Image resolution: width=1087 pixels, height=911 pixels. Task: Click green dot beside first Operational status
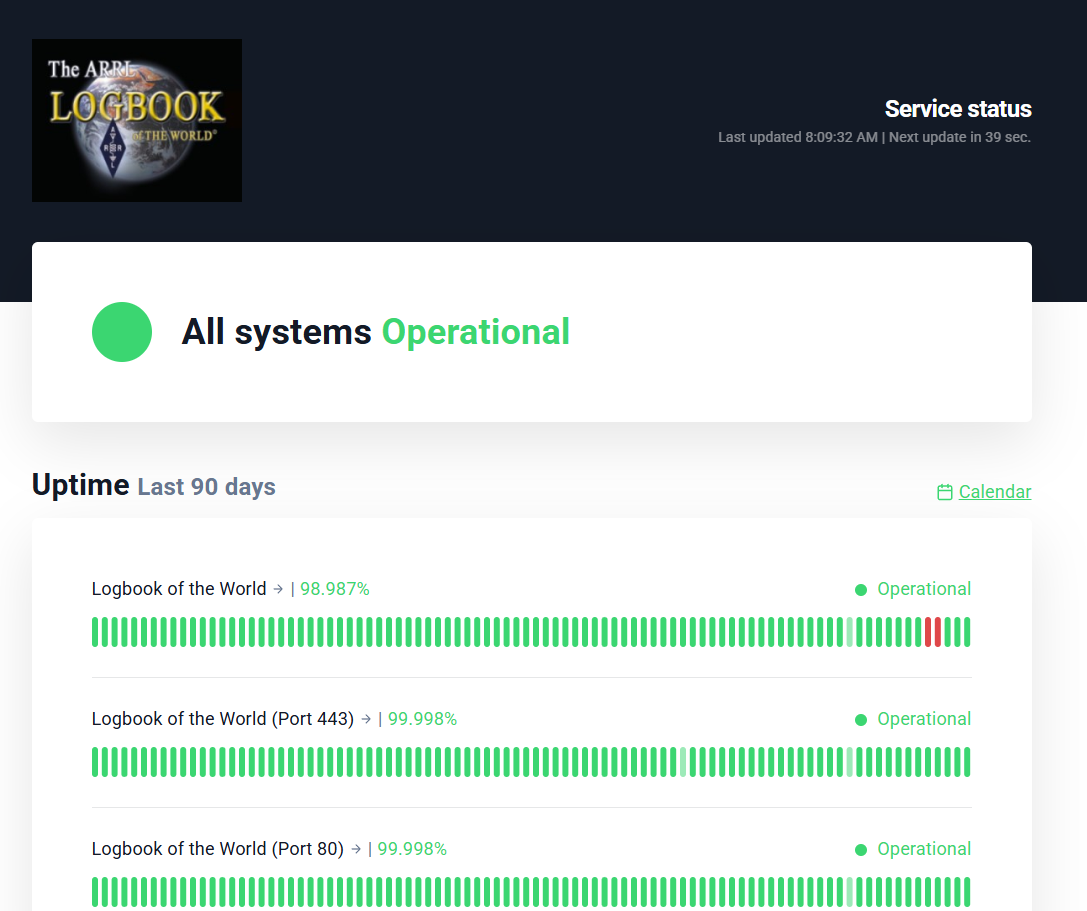(x=861, y=590)
